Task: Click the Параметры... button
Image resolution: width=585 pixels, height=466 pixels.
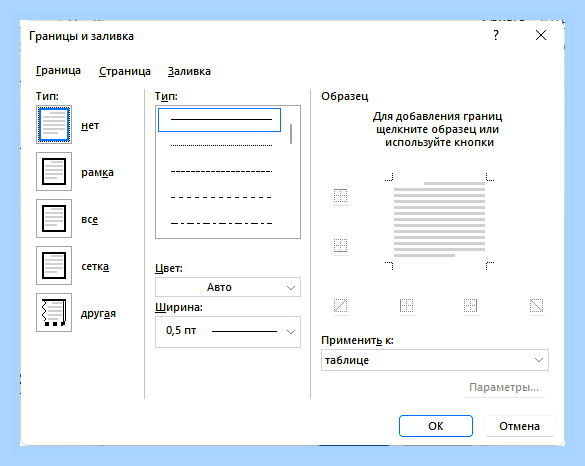Action: (x=504, y=387)
